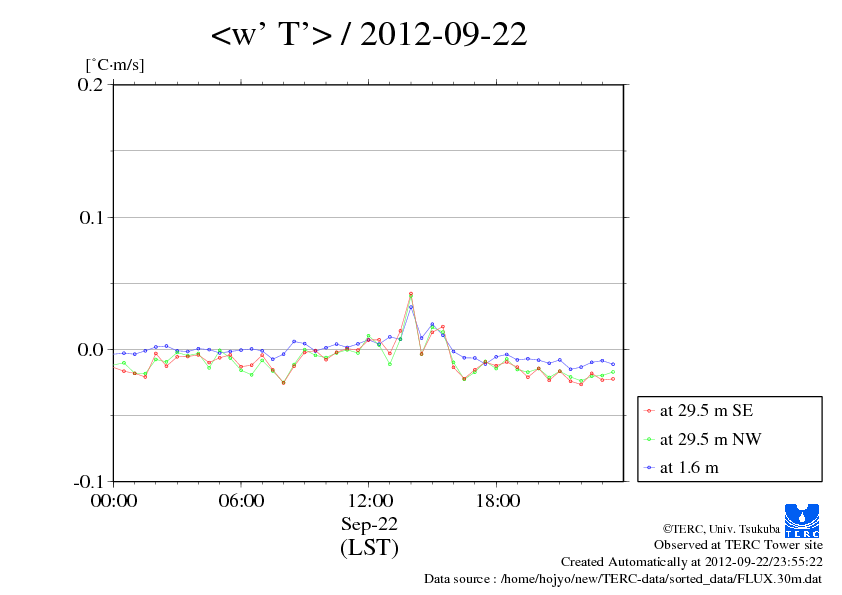
Task: Select the '0.0' y-axis label
Action: (x=90, y=350)
